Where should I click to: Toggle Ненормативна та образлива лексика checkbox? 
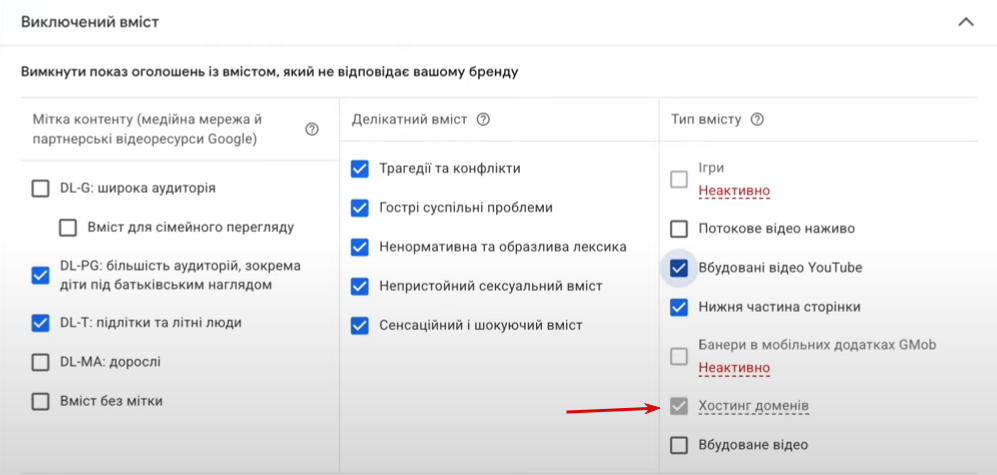(x=360, y=247)
